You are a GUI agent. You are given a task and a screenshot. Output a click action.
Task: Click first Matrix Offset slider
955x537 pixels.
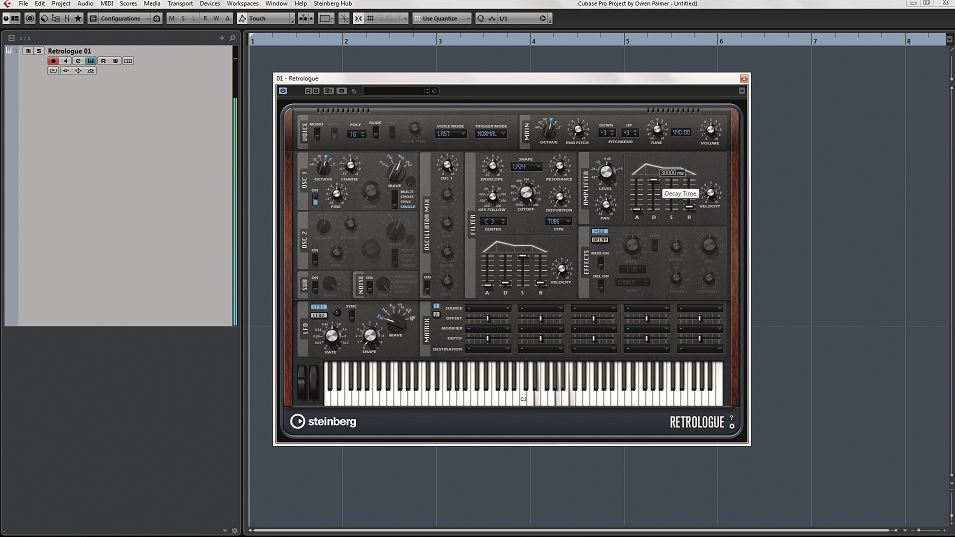coord(488,318)
